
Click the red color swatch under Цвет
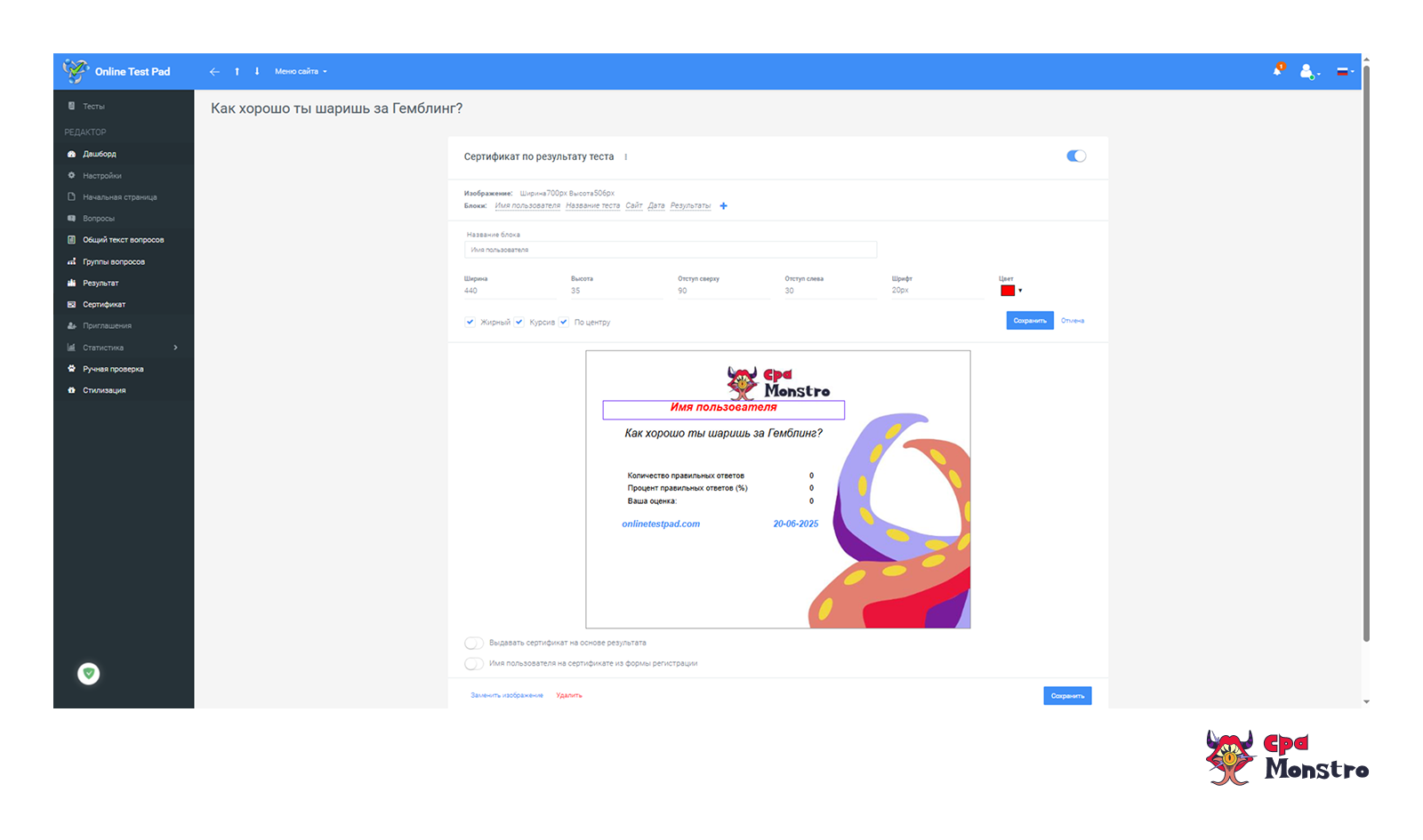coord(1008,291)
